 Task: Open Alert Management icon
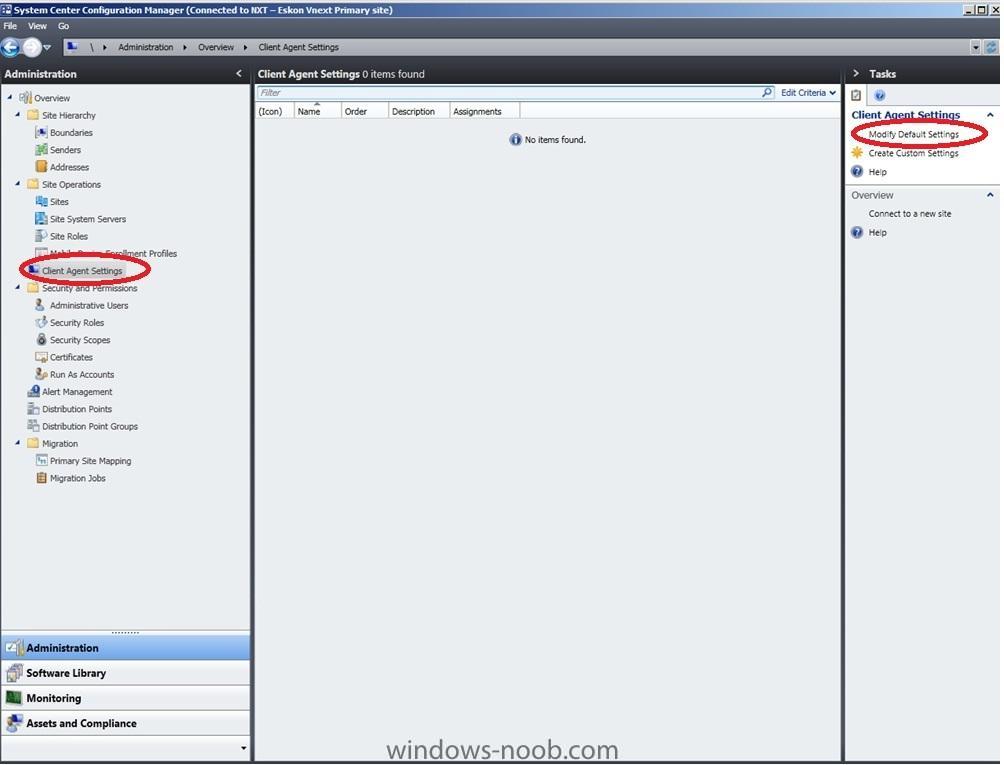[33, 391]
